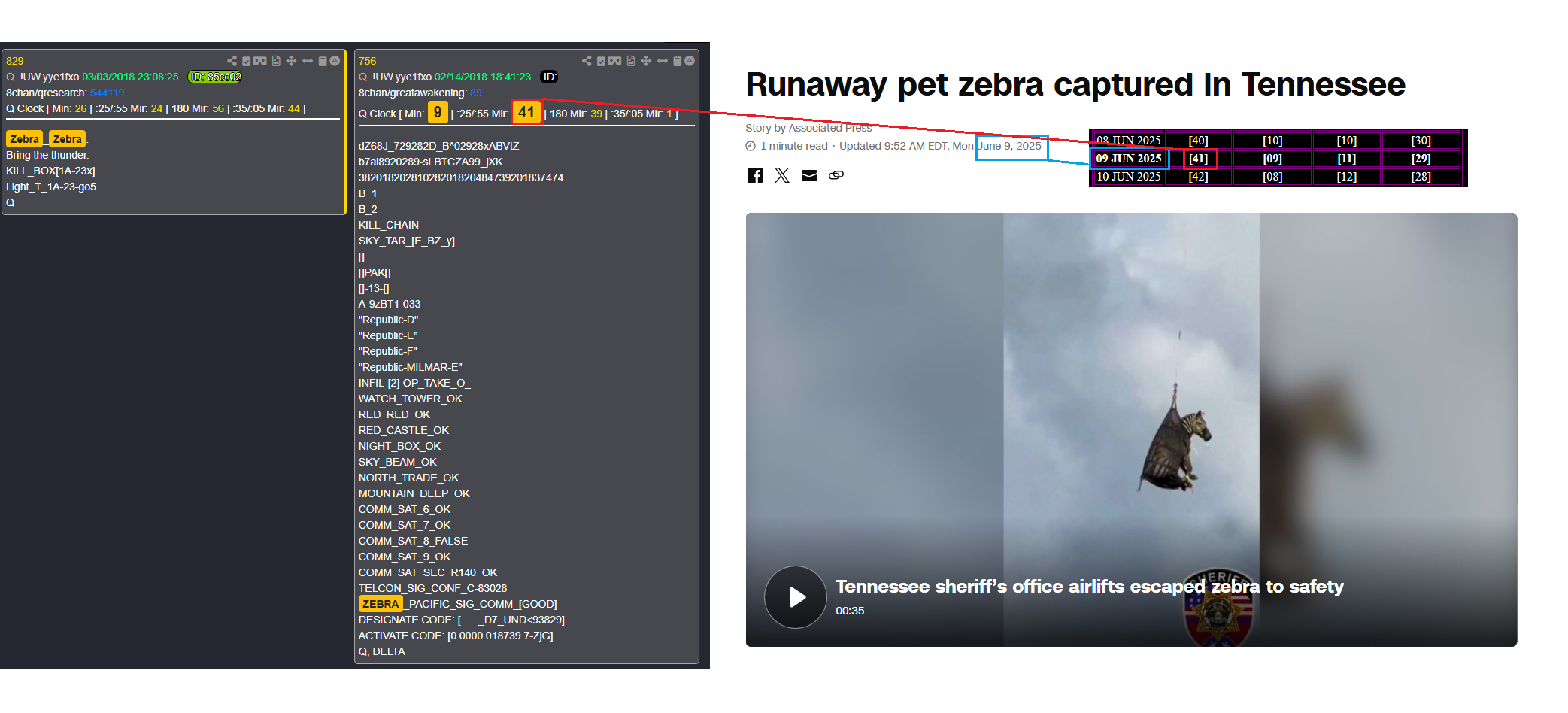Viewport: 1568px width, 713px height.
Task: Click the plain clipboard icon on post 756
Action: point(677,61)
